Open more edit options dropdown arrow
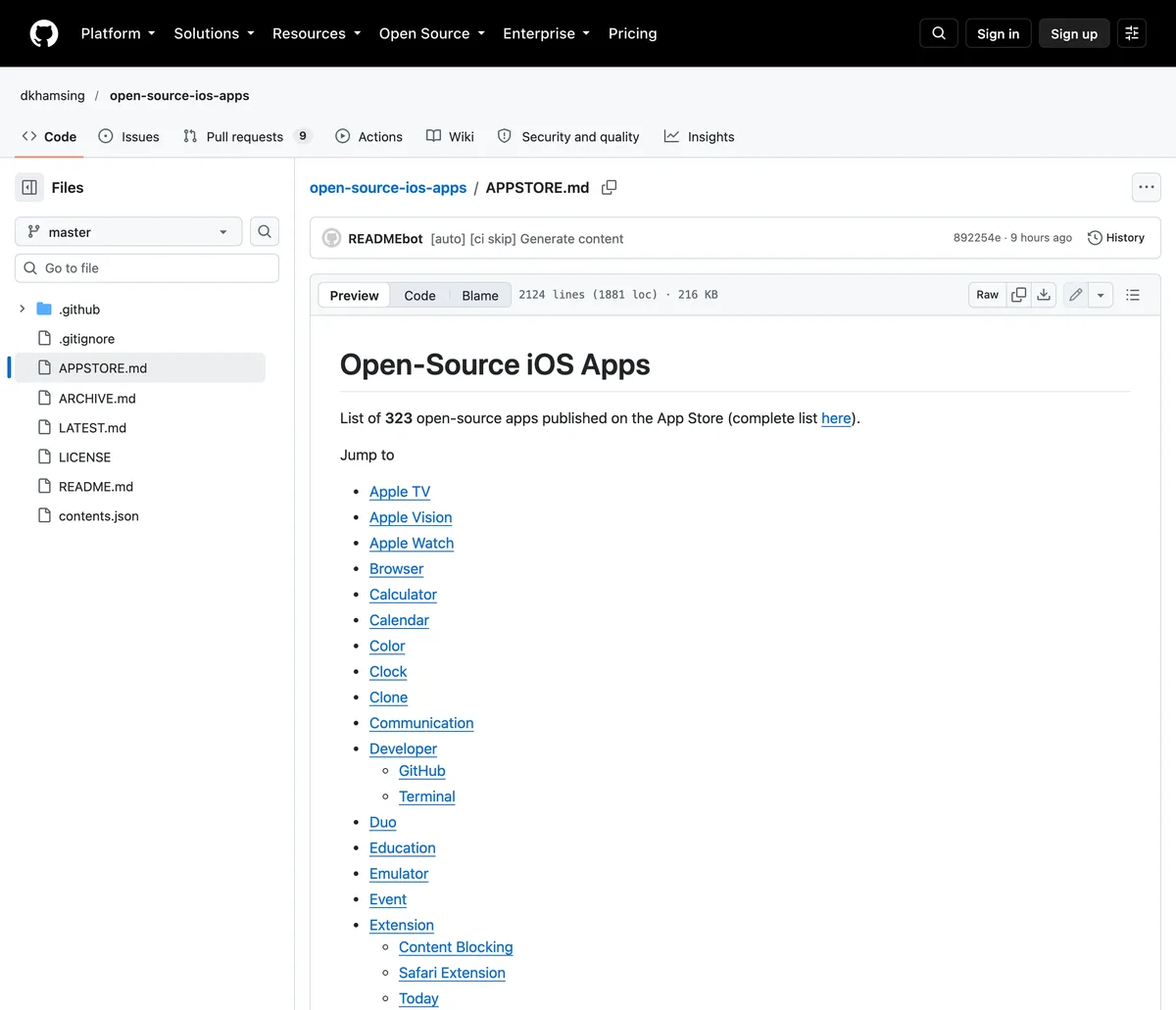This screenshot has height=1010, width=1176. point(1101,295)
